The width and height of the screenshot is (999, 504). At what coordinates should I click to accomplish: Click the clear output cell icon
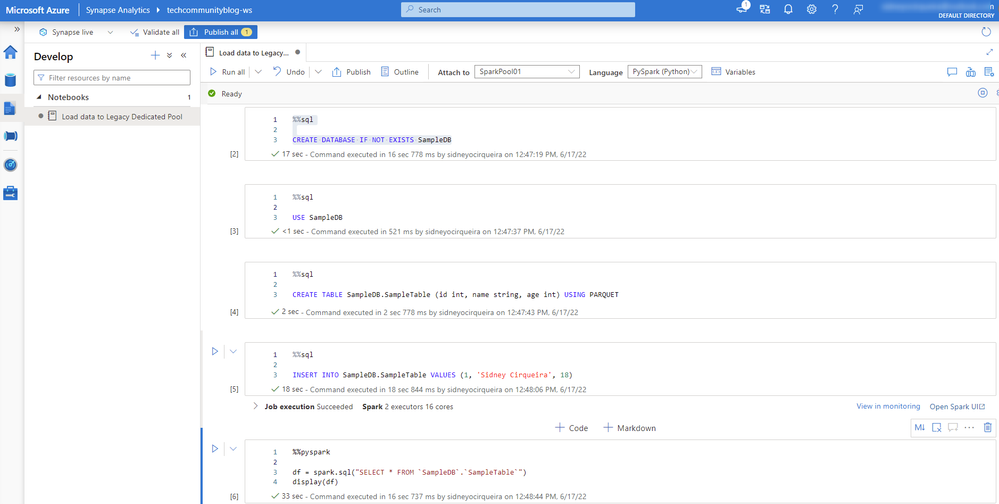[937, 428]
